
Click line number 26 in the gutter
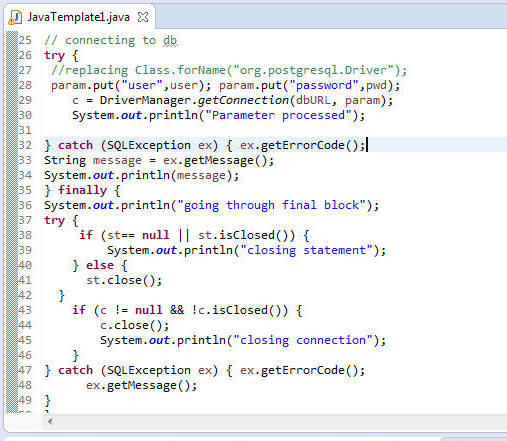tap(25, 55)
